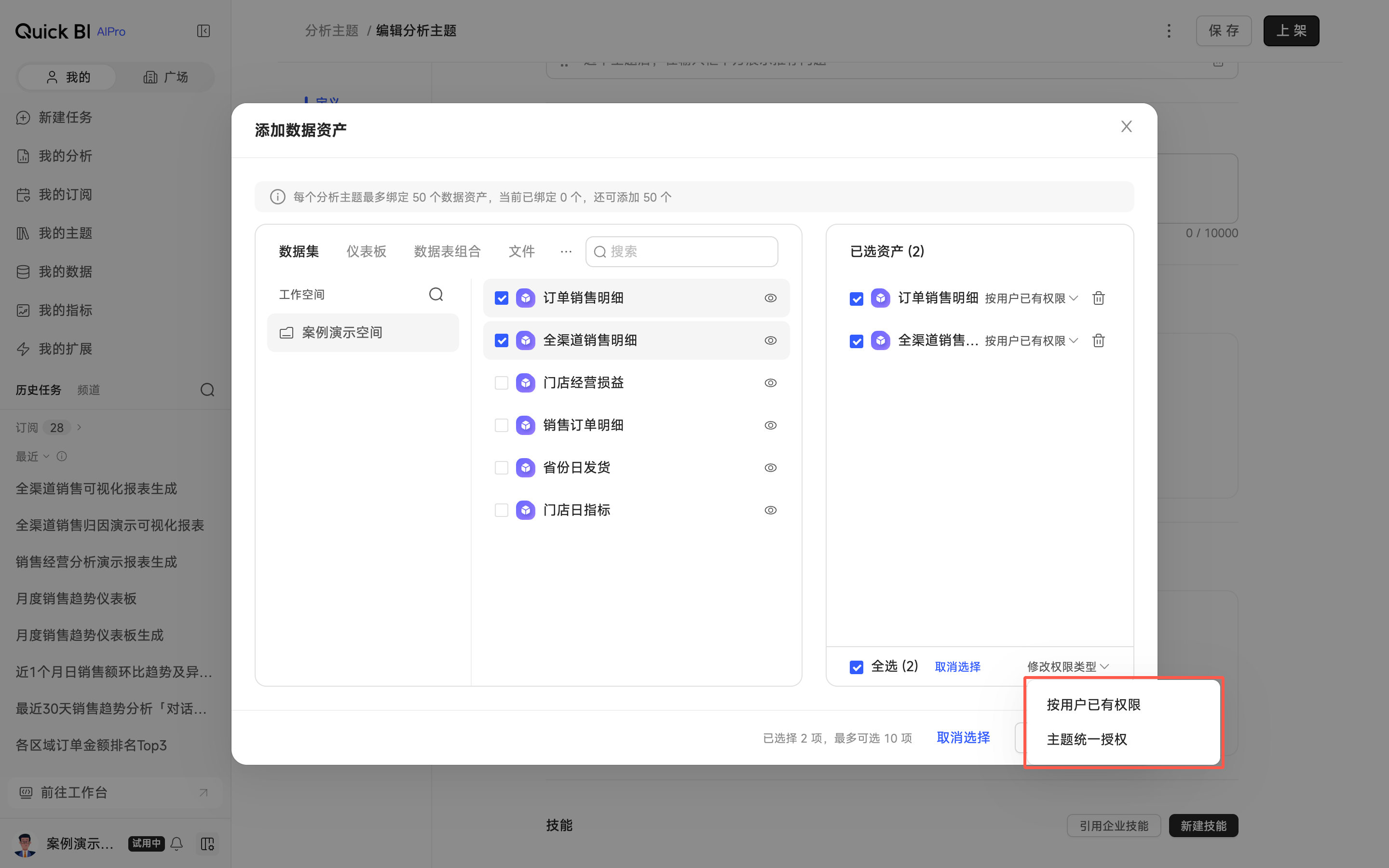Preview 省份日发货 with its eye icon
The width and height of the screenshot is (1389, 868).
point(770,468)
